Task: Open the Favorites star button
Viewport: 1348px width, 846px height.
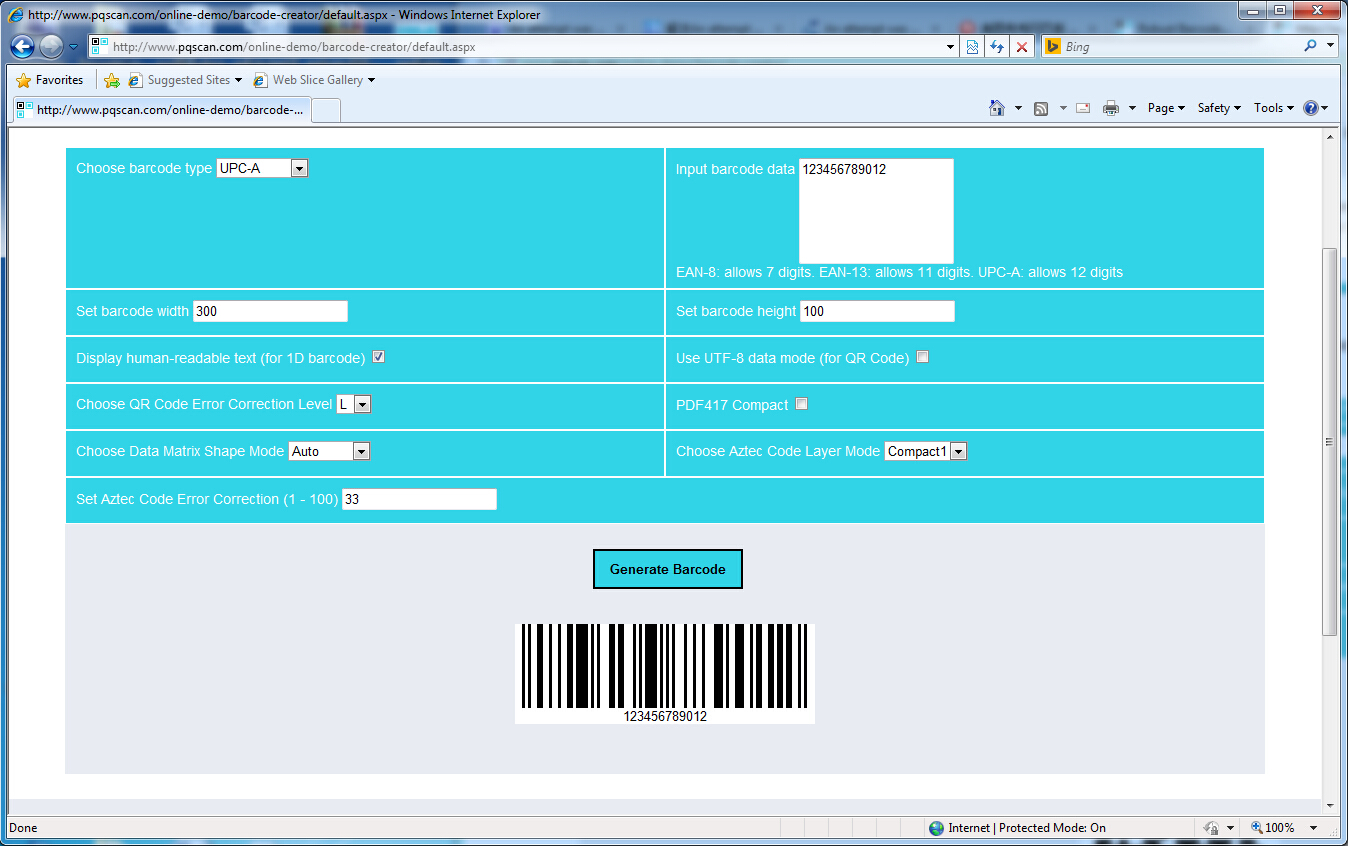Action: click(49, 80)
